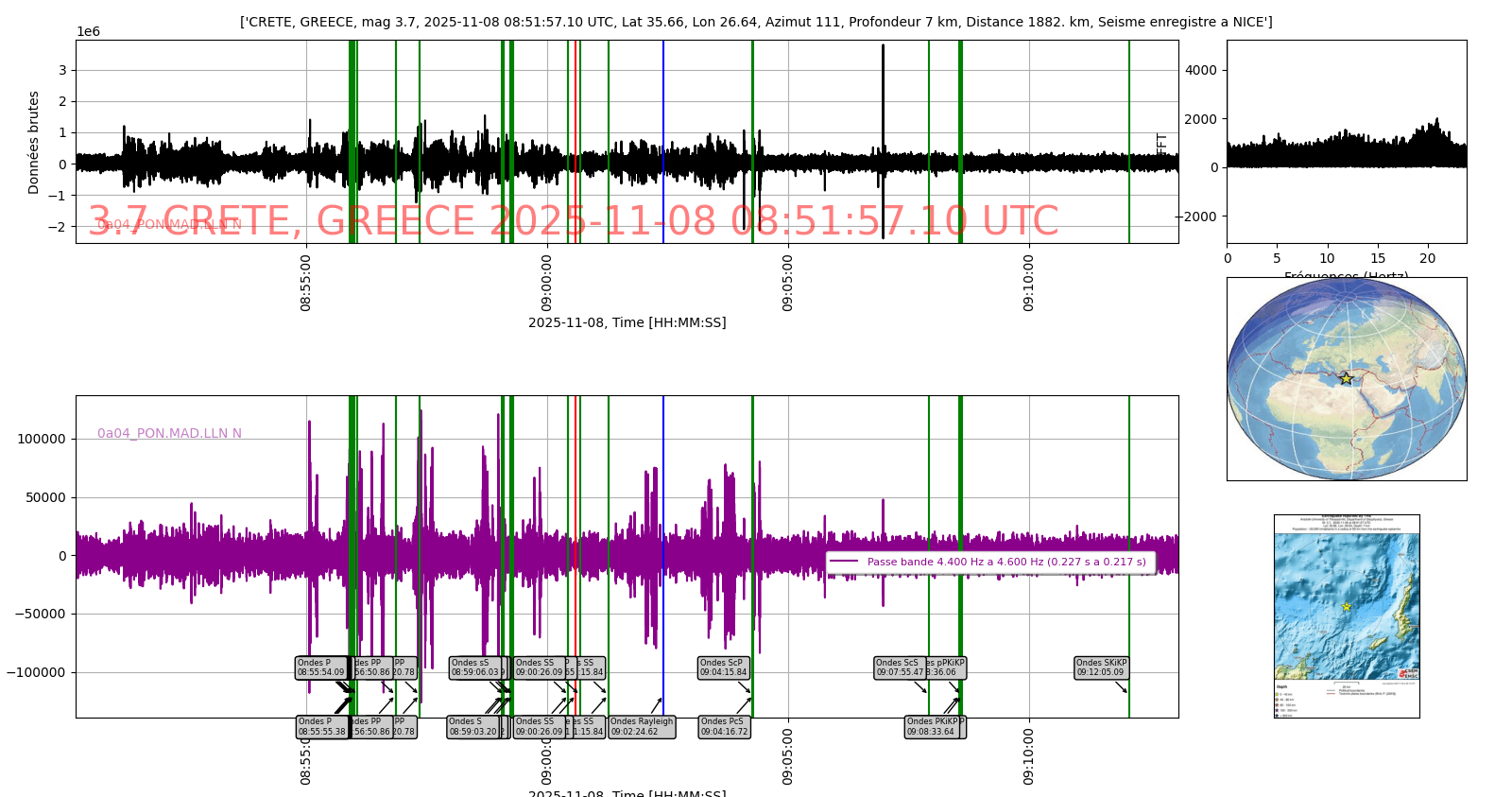
Task: Click the Ondes P 08:55:54.09 annotation
Action: click(321, 667)
